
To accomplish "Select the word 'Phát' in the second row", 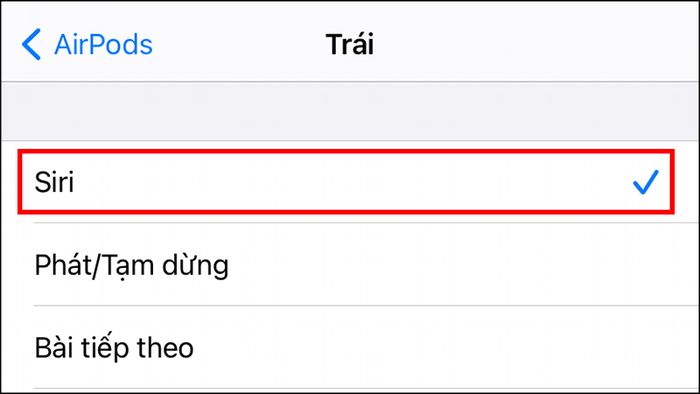I will pyautogui.click(x=62, y=265).
